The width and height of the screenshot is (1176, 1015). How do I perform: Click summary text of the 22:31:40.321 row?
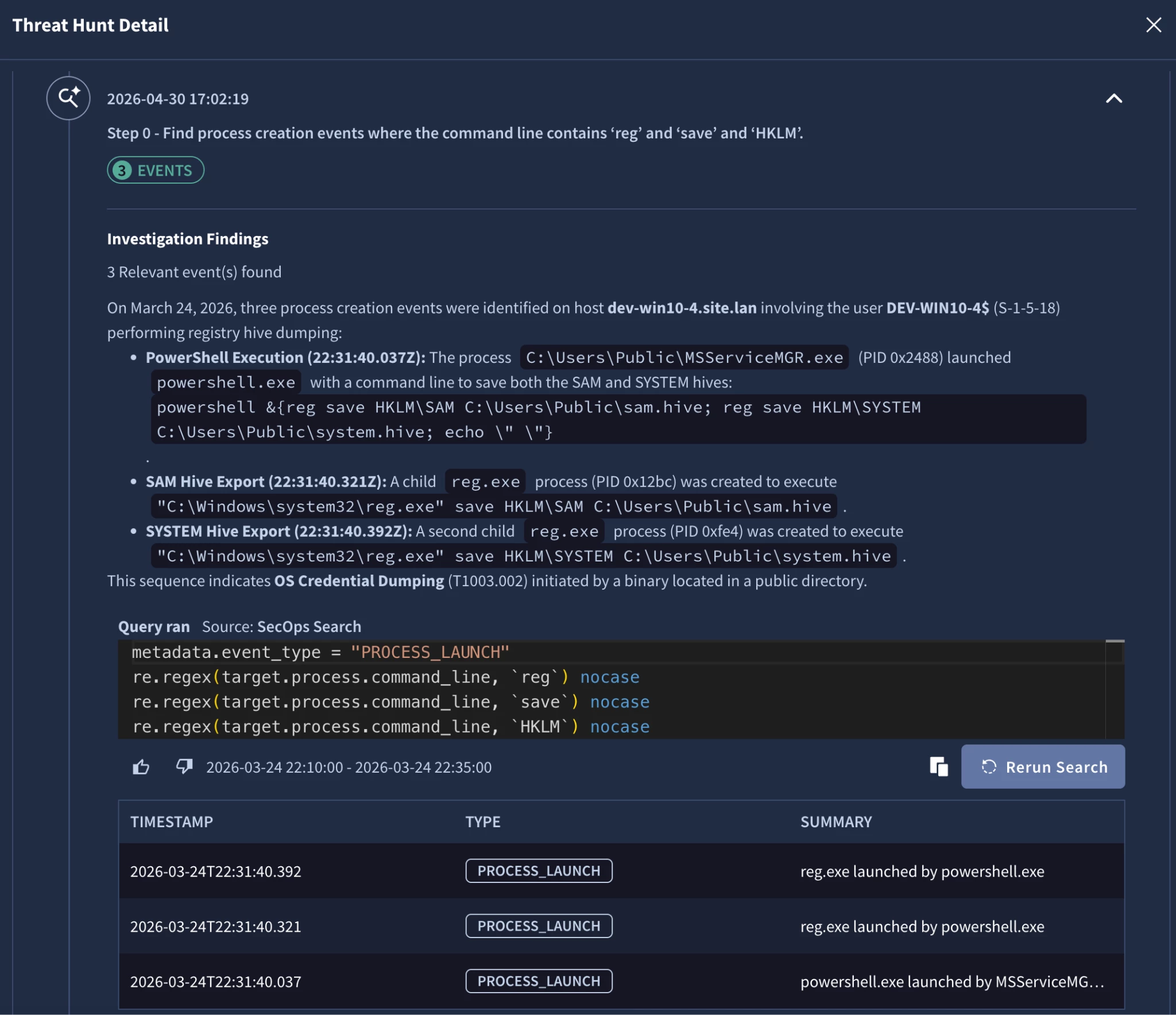coord(922,926)
